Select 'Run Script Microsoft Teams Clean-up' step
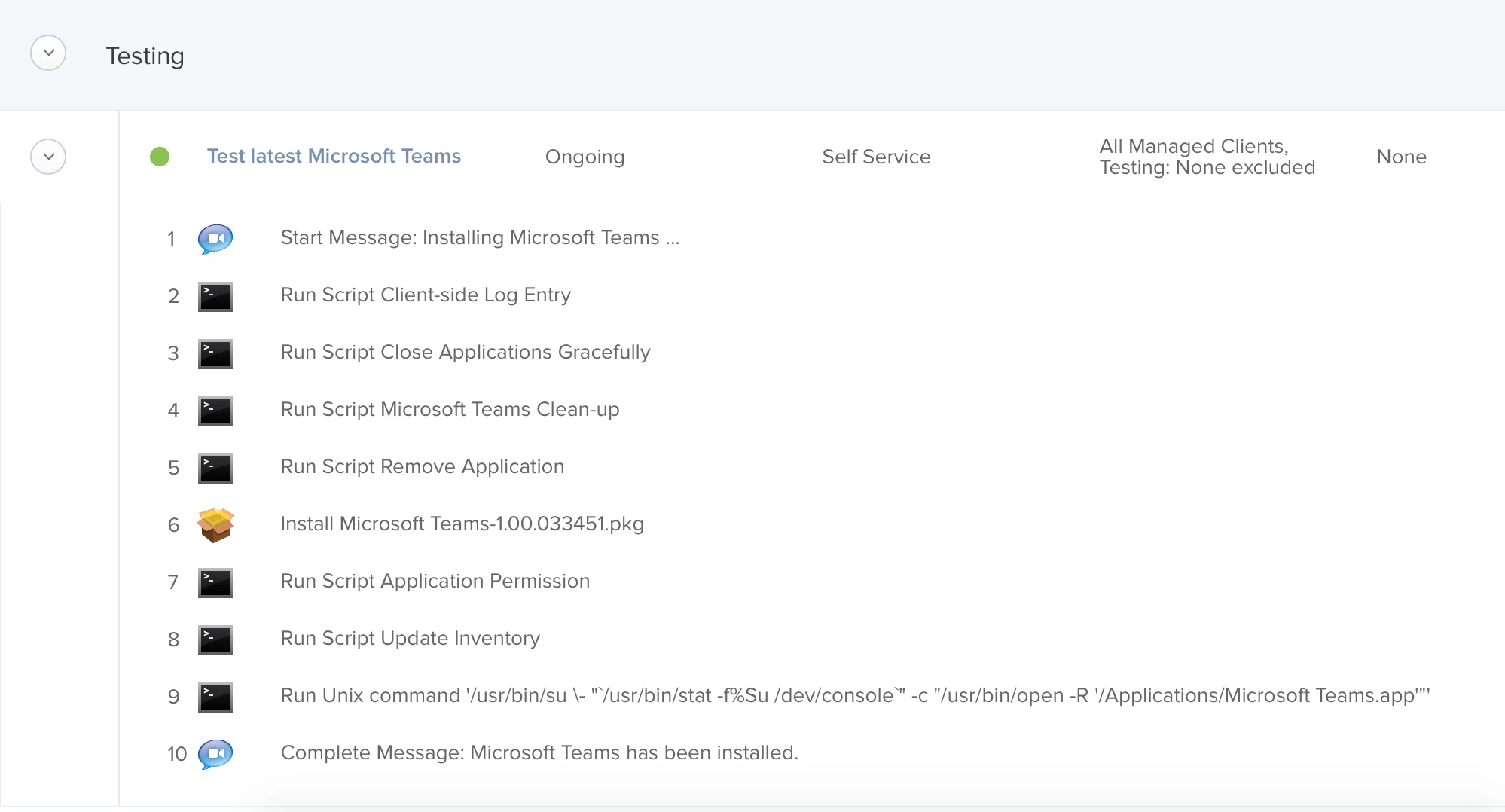Image resolution: width=1505 pixels, height=812 pixels. [x=450, y=409]
